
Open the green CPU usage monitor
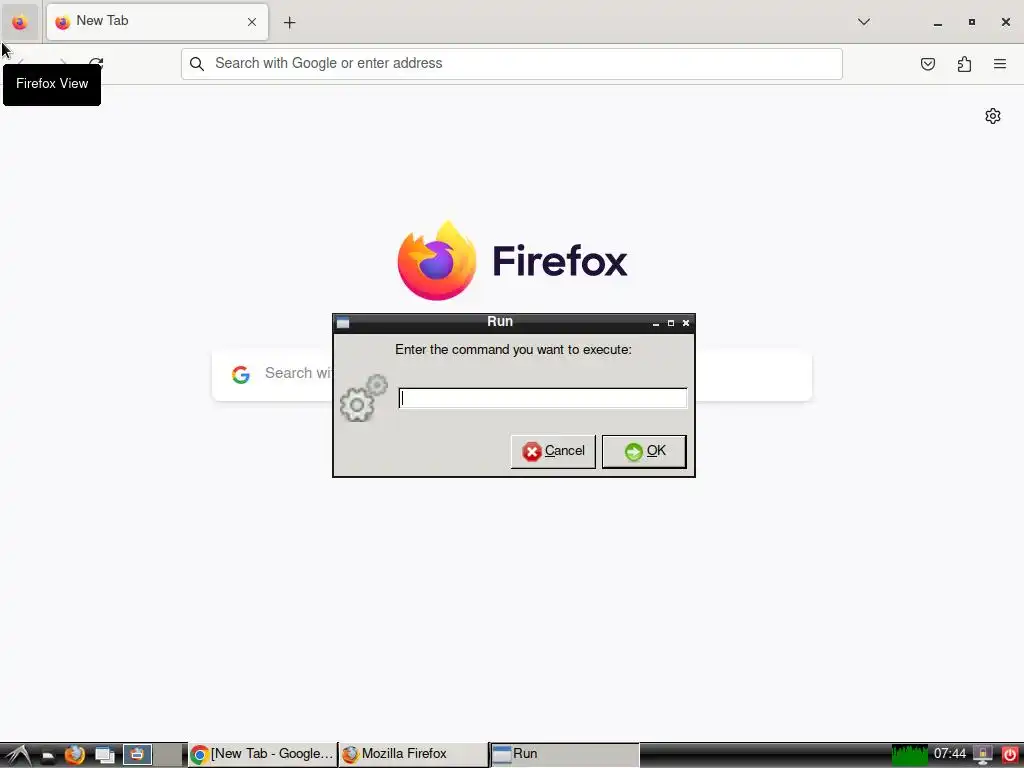coord(909,755)
